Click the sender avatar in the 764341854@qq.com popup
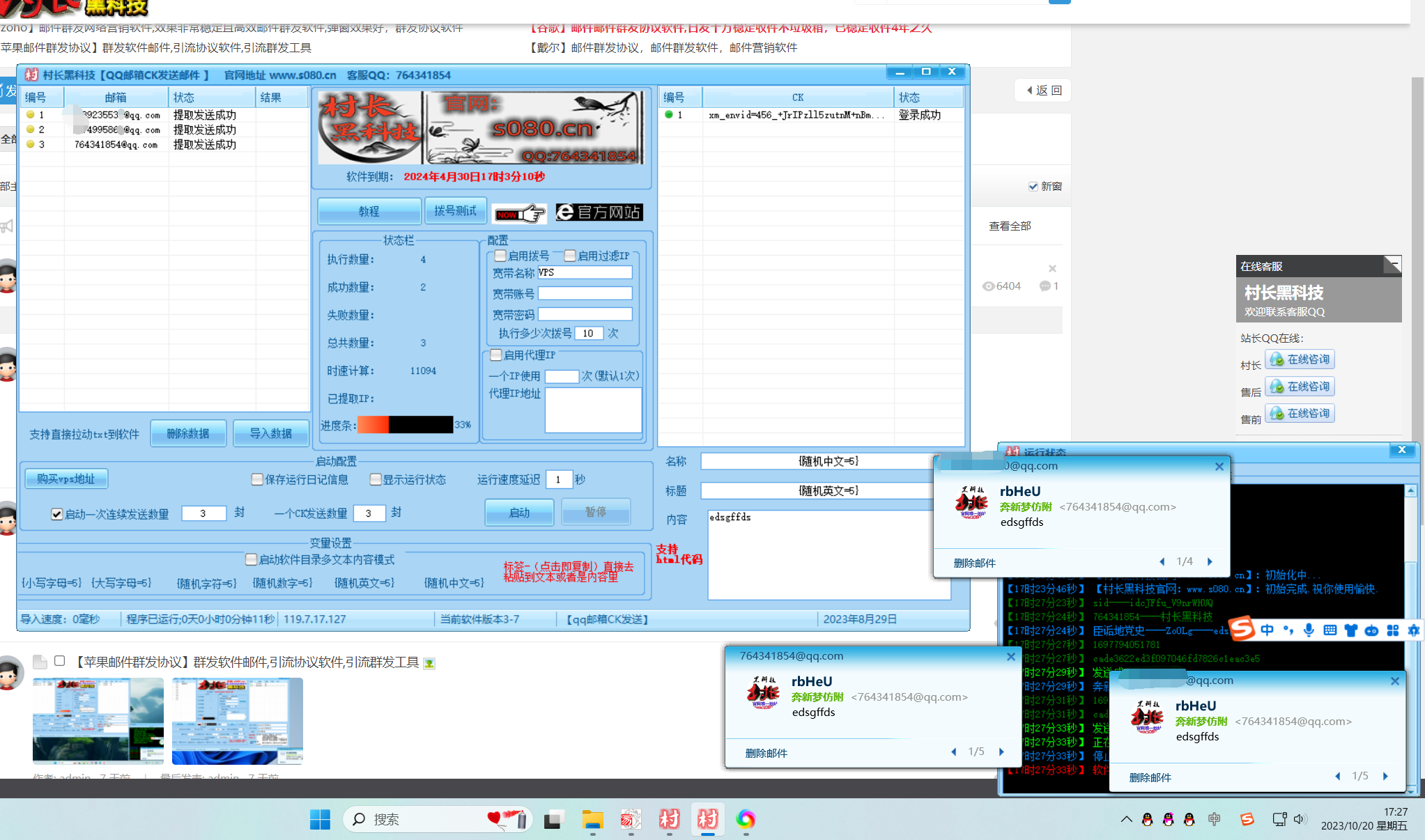This screenshot has height=840, width=1425. coord(763,692)
